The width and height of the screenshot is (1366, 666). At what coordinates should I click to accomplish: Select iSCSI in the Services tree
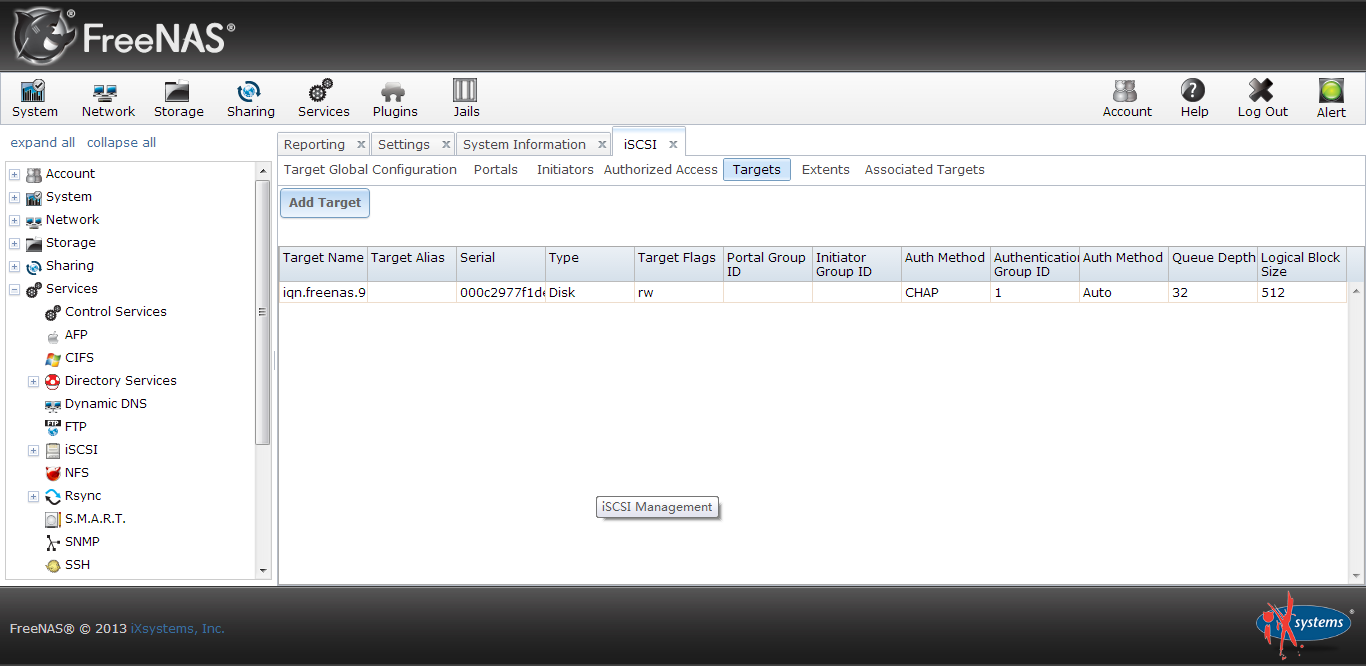point(81,450)
